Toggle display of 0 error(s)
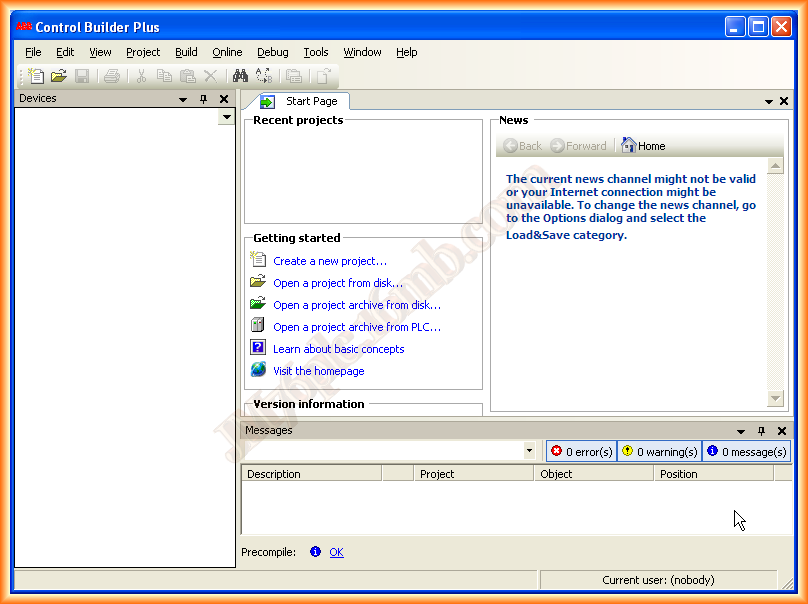The width and height of the screenshot is (808, 604). [580, 451]
